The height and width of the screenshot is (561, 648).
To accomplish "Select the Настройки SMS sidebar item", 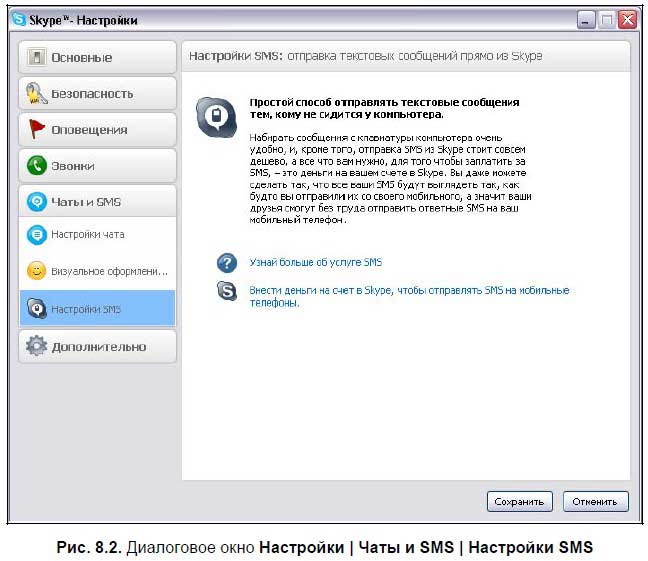I will point(97,309).
